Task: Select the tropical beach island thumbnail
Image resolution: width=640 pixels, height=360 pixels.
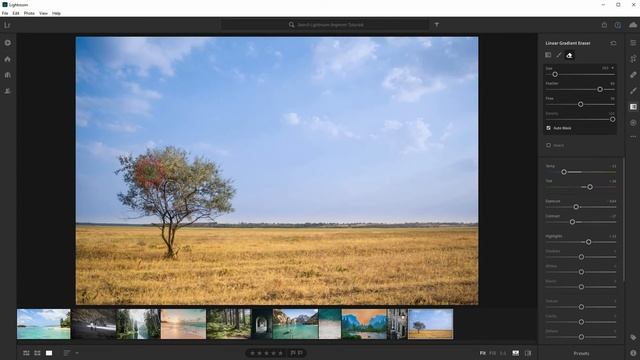Action: tap(44, 324)
